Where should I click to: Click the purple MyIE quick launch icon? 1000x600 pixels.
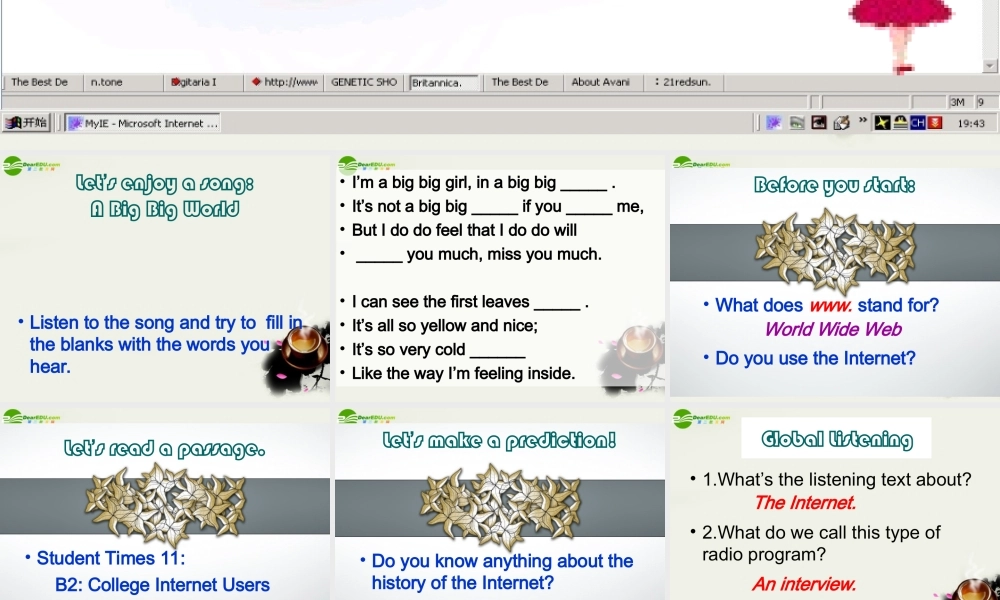774,123
